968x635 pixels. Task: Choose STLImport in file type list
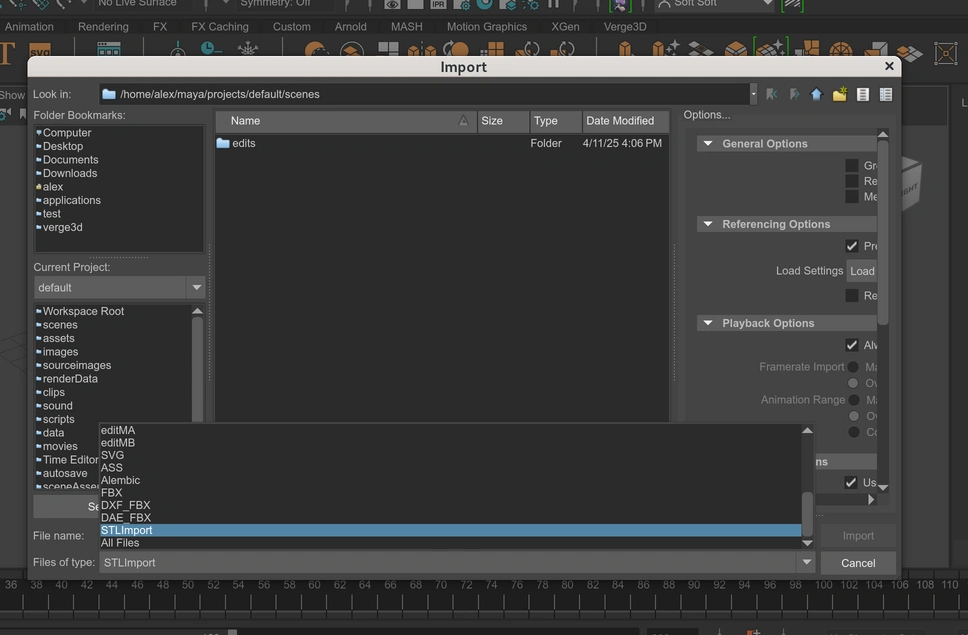[x=450, y=530]
